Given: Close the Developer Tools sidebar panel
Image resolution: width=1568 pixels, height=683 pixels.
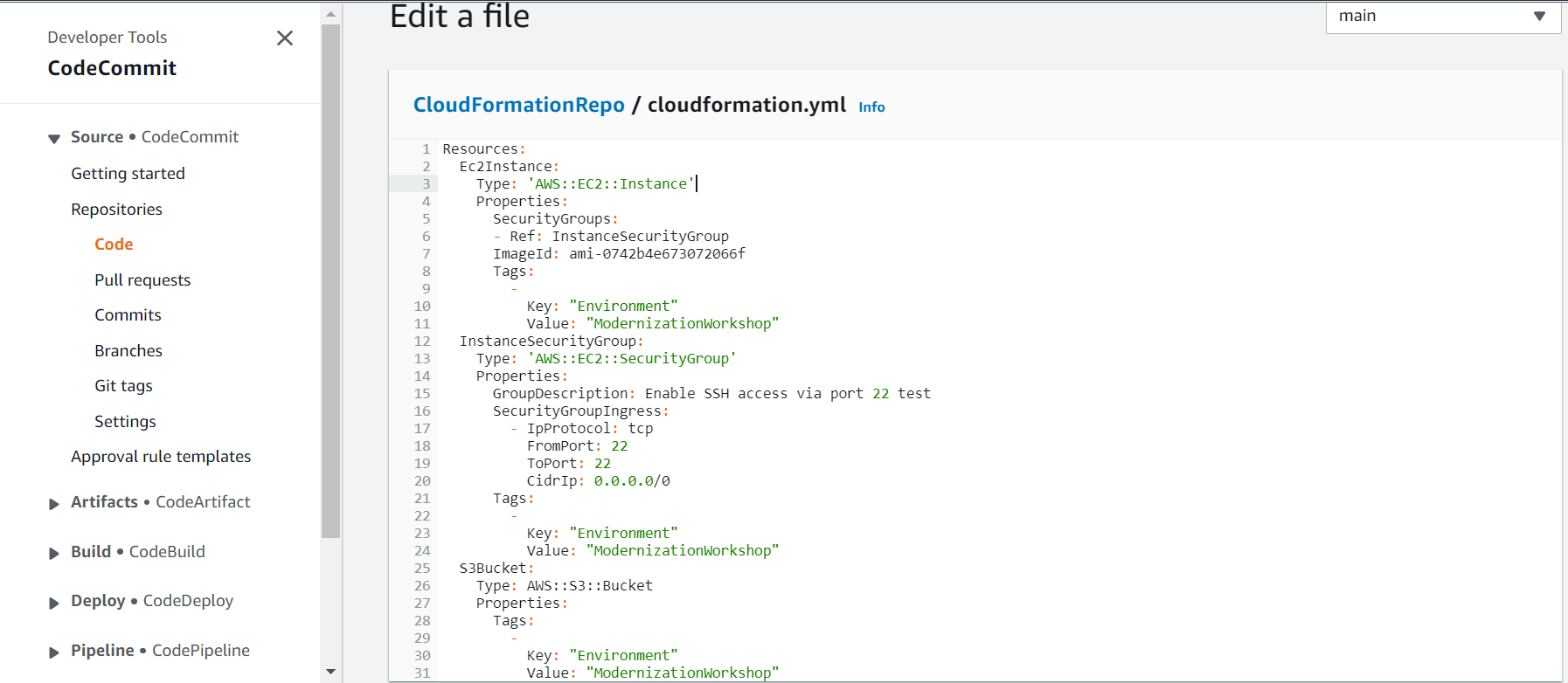Looking at the screenshot, I should click(284, 38).
